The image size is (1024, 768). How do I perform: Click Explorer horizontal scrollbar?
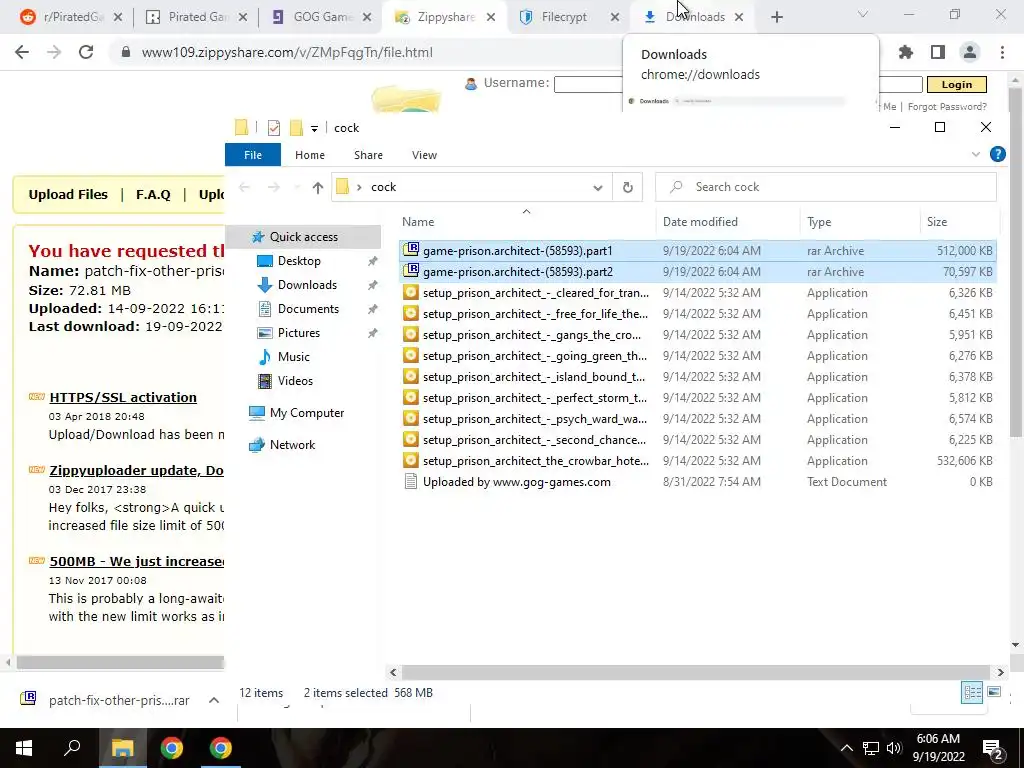click(696, 672)
